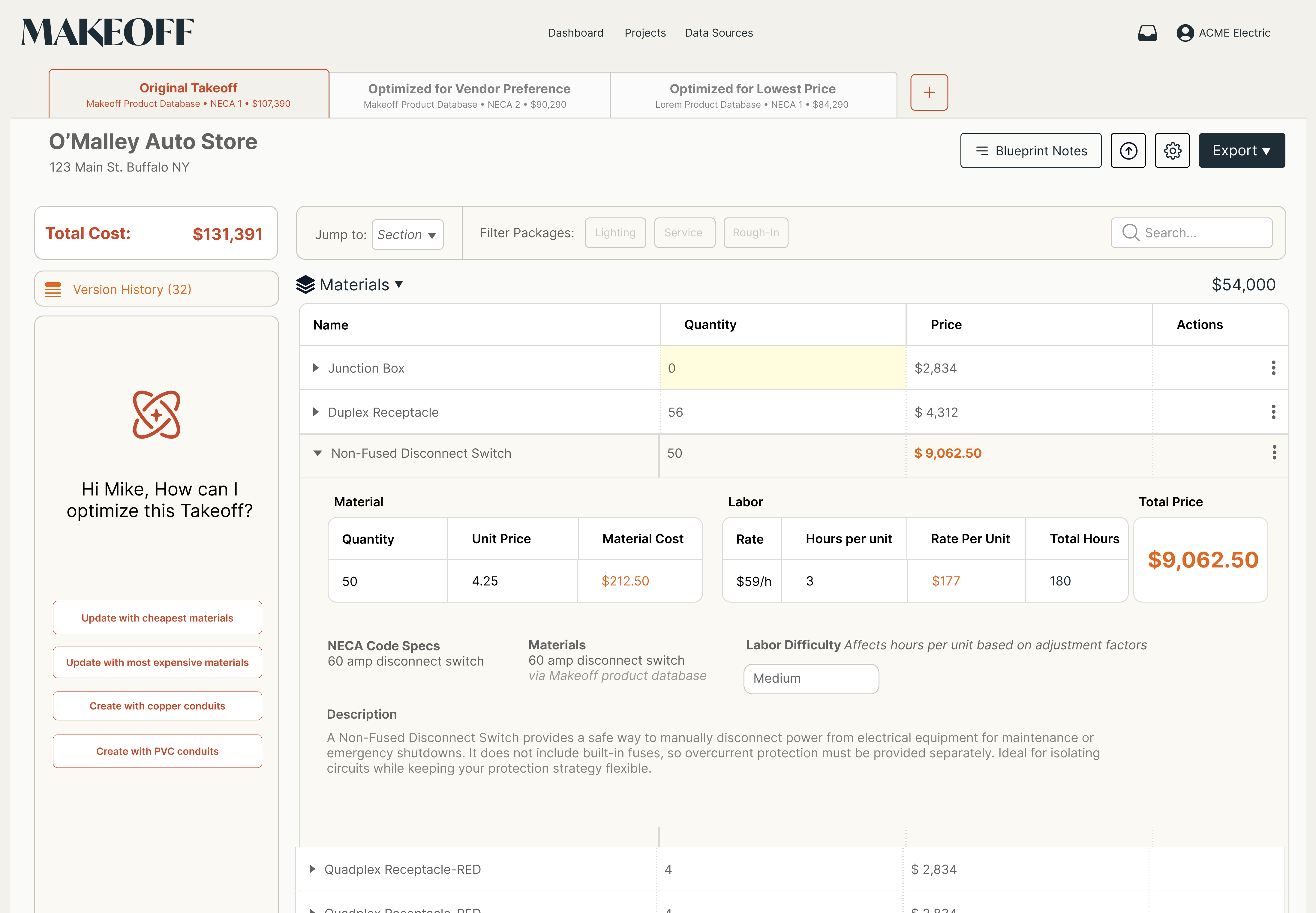Open actions menu for Junction Box row
This screenshot has width=1316, height=913.
click(x=1274, y=368)
